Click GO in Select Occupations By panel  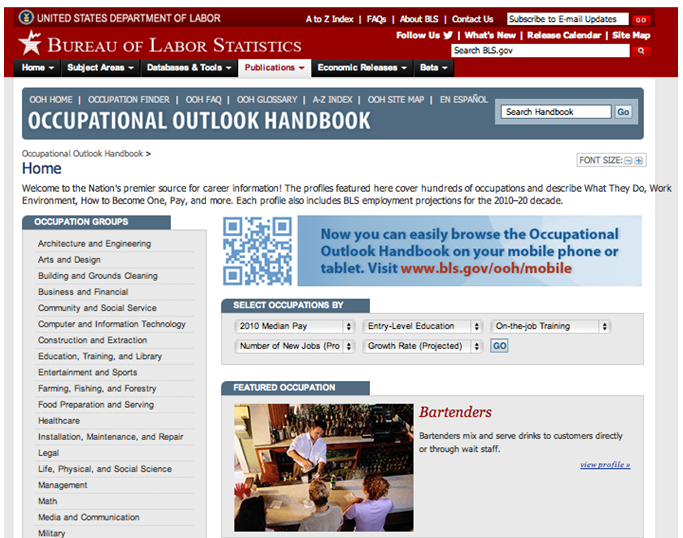click(499, 346)
